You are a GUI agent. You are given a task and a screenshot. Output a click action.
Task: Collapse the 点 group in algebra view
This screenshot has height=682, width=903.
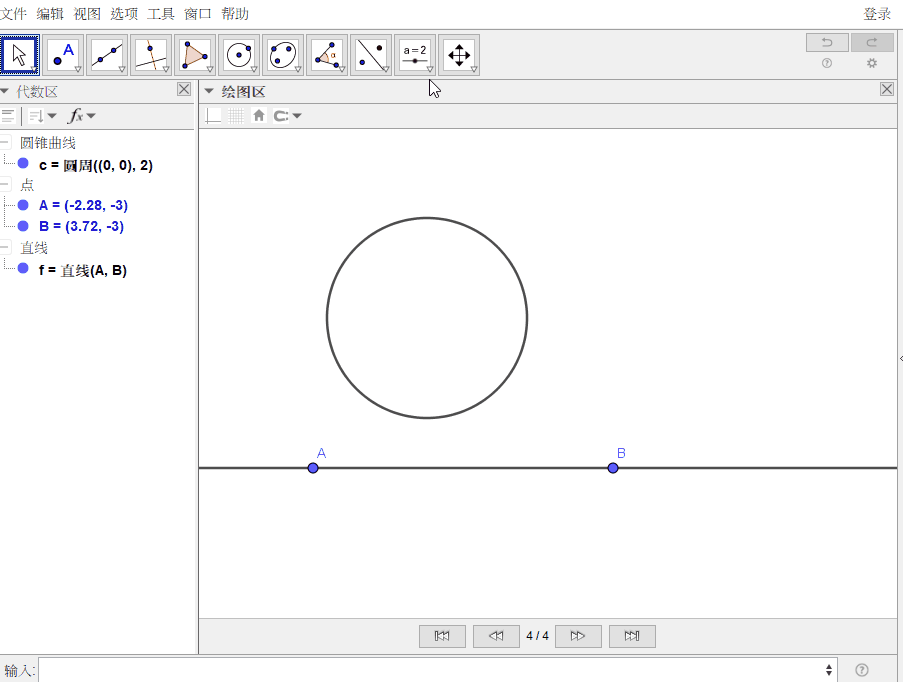coord(7,185)
